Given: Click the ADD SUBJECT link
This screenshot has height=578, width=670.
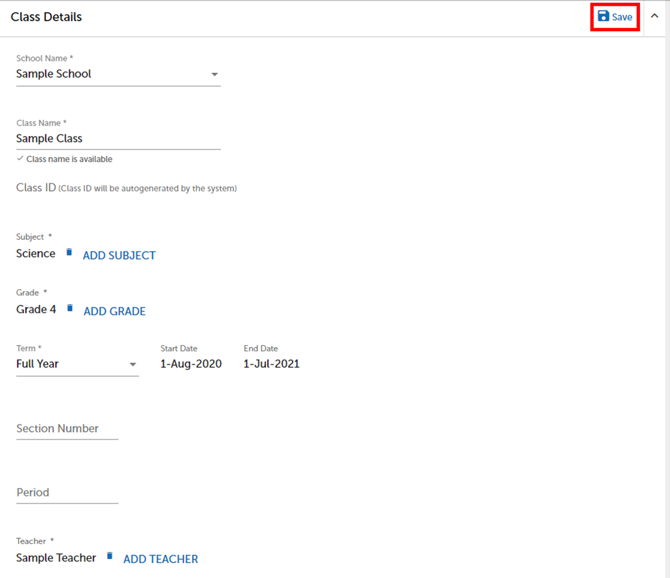Looking at the screenshot, I should [x=119, y=255].
